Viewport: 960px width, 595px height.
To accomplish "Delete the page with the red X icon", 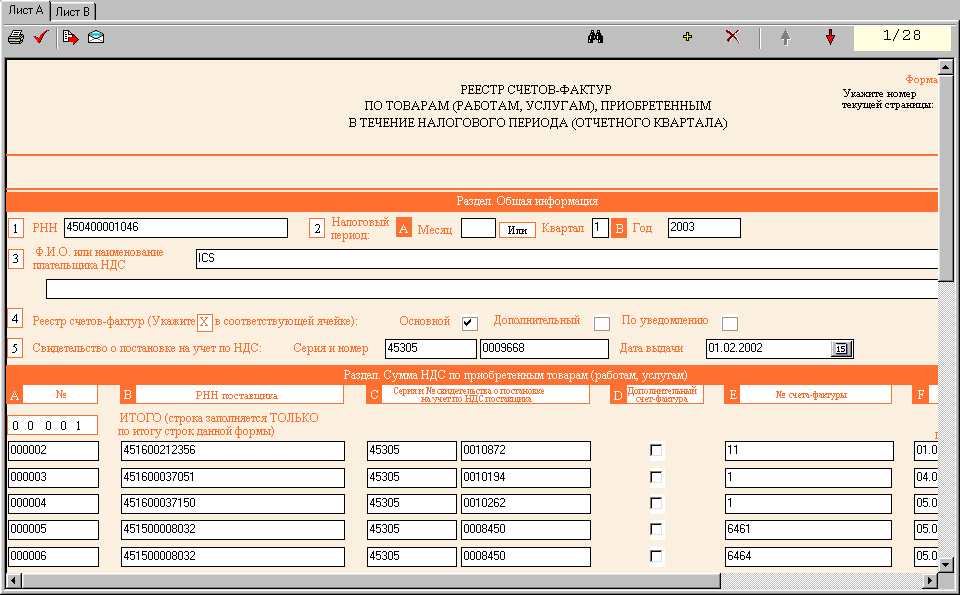I will (x=732, y=38).
